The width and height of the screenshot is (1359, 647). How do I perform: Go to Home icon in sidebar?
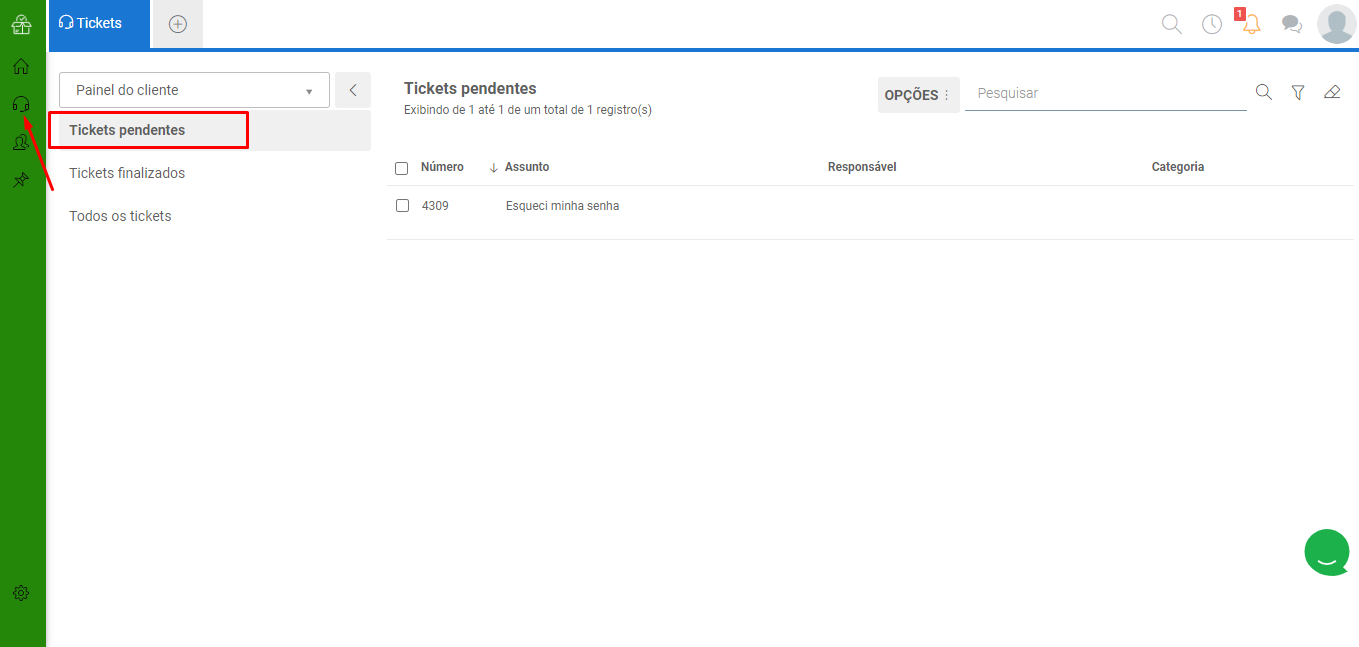tap(21, 66)
